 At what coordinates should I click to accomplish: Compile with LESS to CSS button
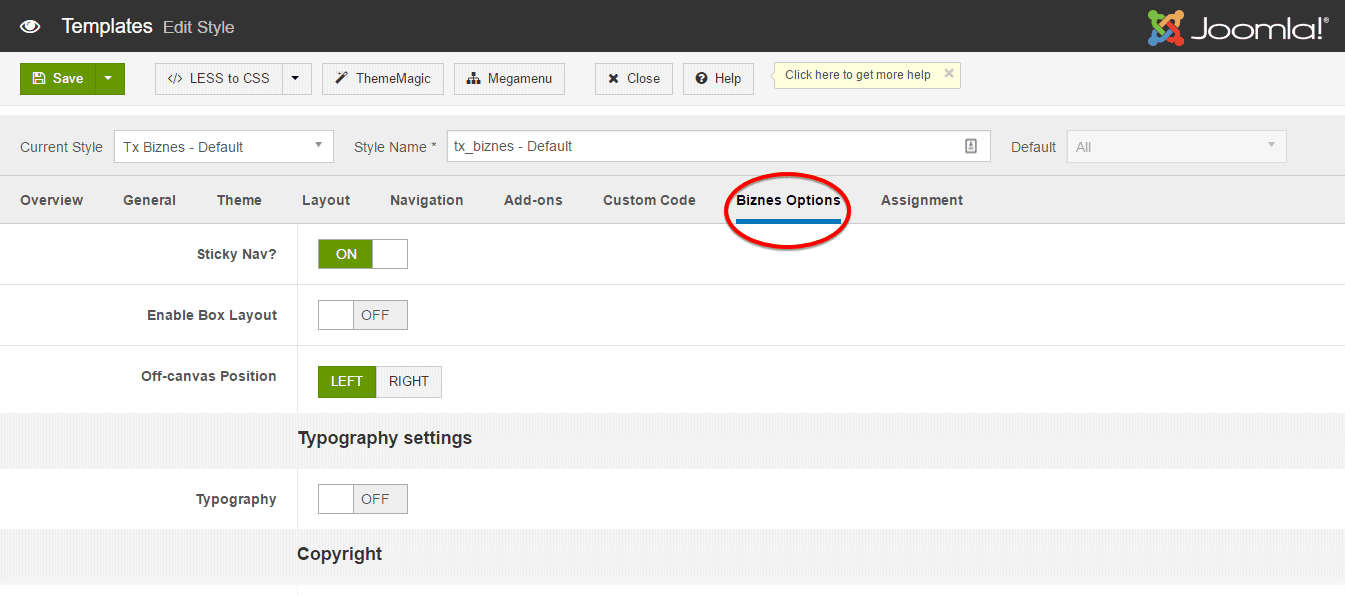coord(219,79)
